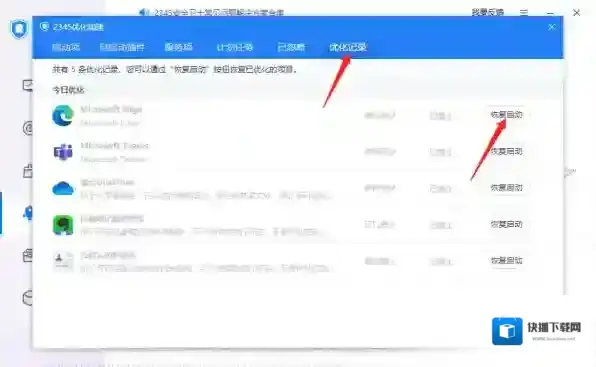Click the shield icon in 2345优化加速 title bar
This screenshot has height=367, width=596.
click(x=44, y=27)
